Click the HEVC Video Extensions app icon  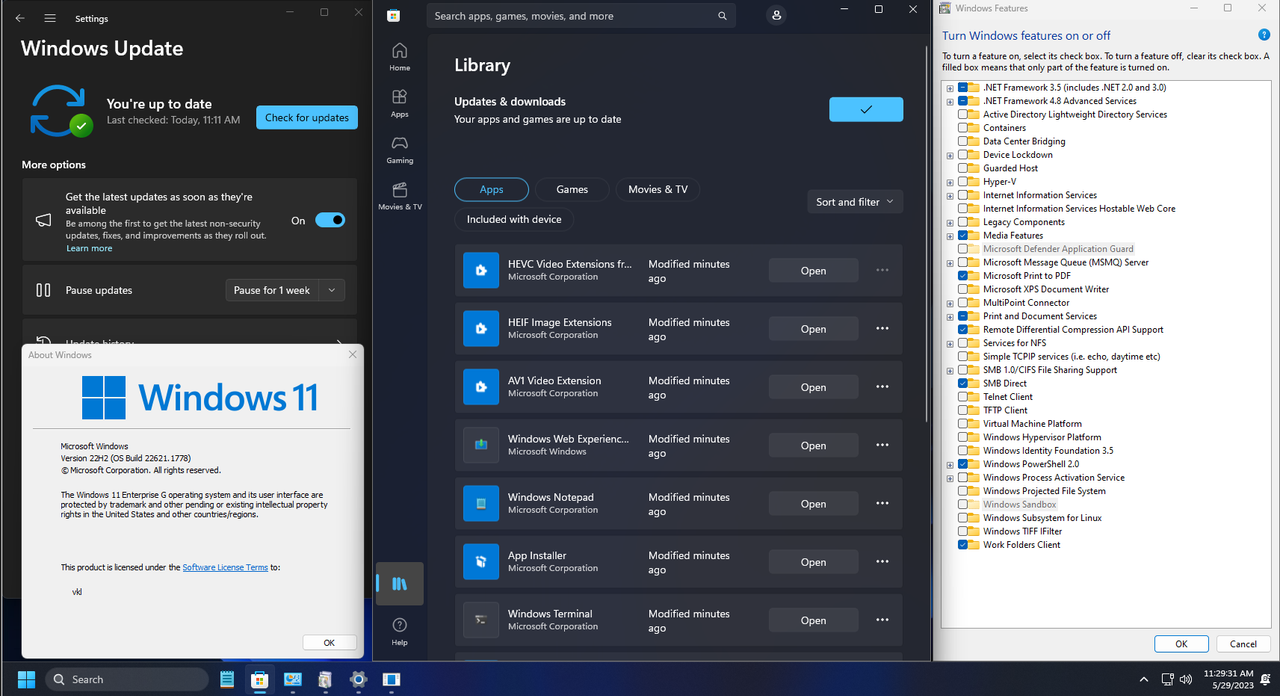pyautogui.click(x=481, y=270)
